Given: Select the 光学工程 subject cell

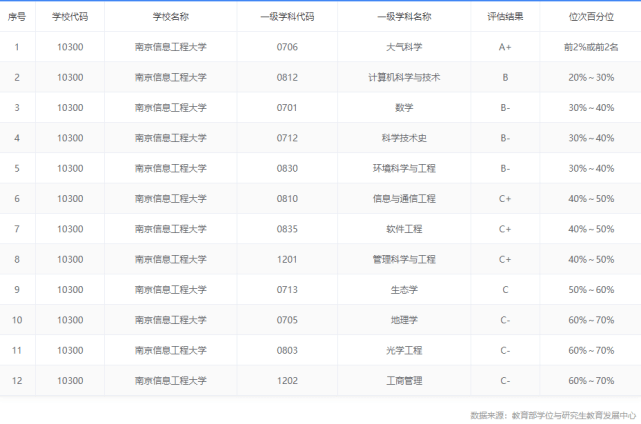Looking at the screenshot, I should click(x=404, y=350).
